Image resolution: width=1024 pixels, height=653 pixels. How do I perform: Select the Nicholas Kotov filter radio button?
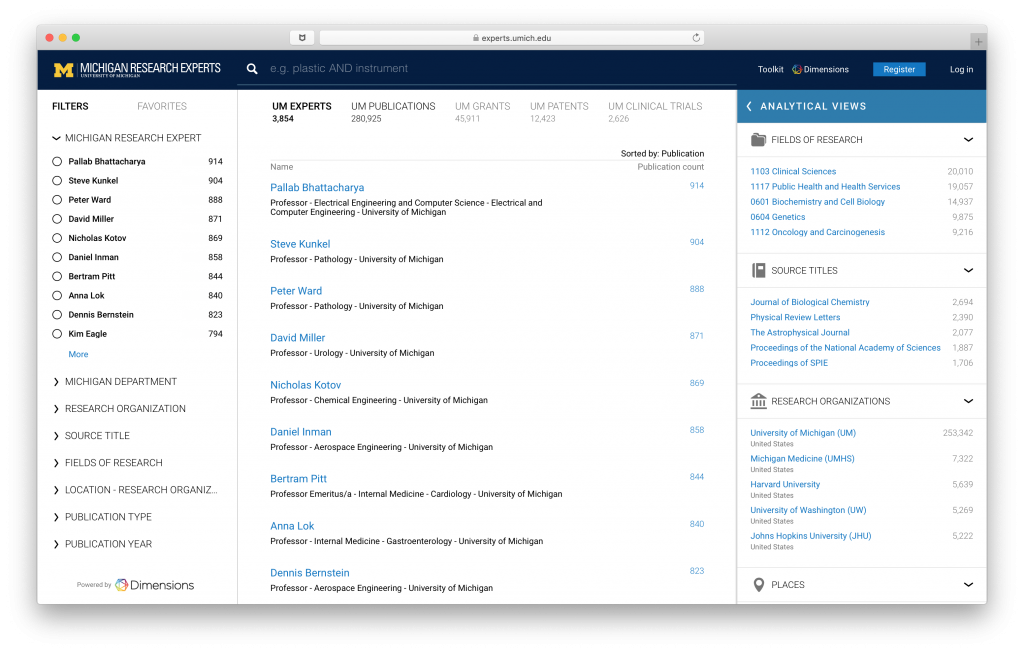point(57,238)
